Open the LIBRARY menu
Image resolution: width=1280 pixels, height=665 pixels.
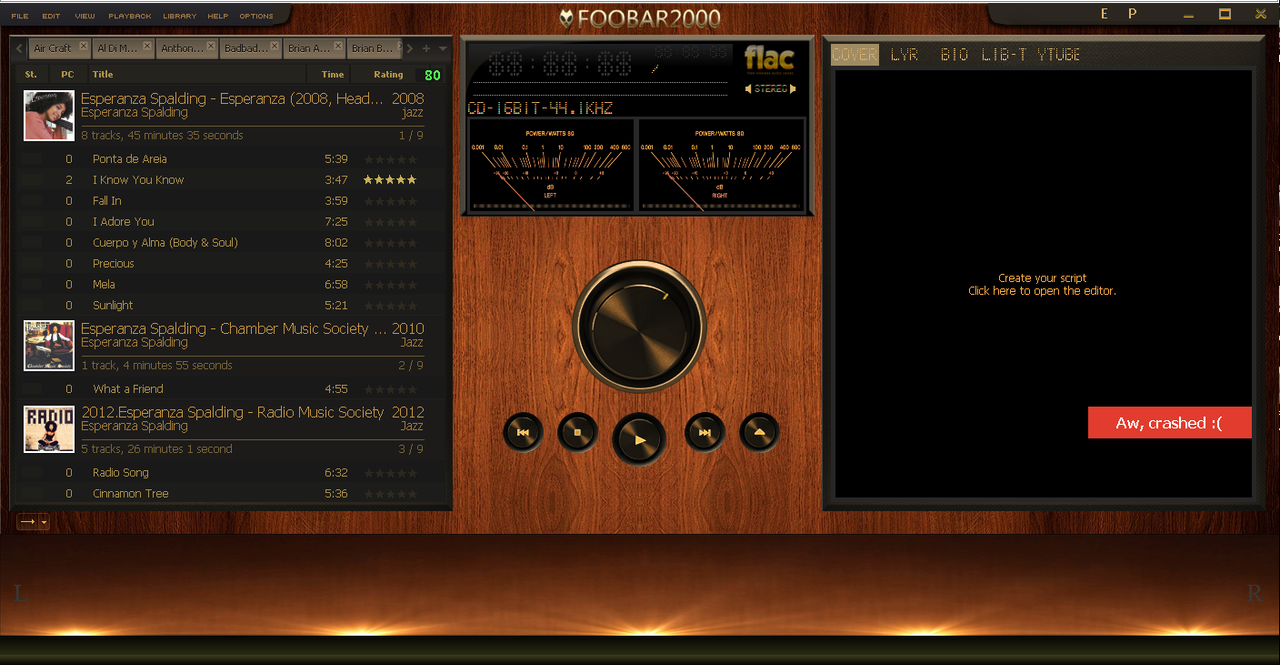point(180,16)
